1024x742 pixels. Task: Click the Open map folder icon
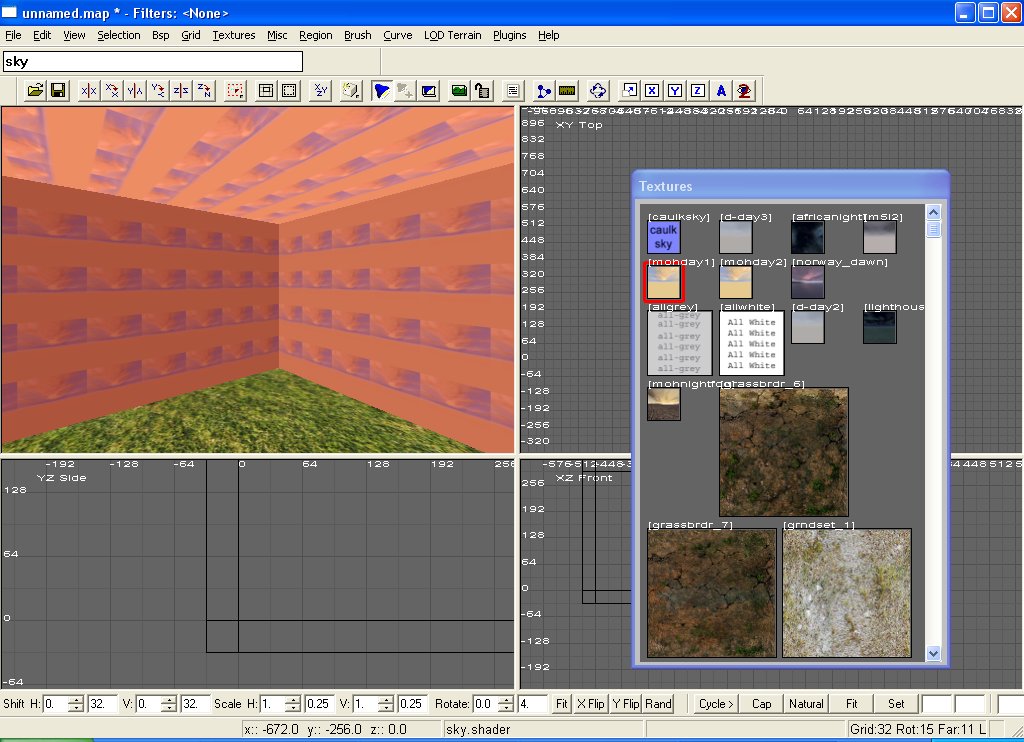coord(35,91)
